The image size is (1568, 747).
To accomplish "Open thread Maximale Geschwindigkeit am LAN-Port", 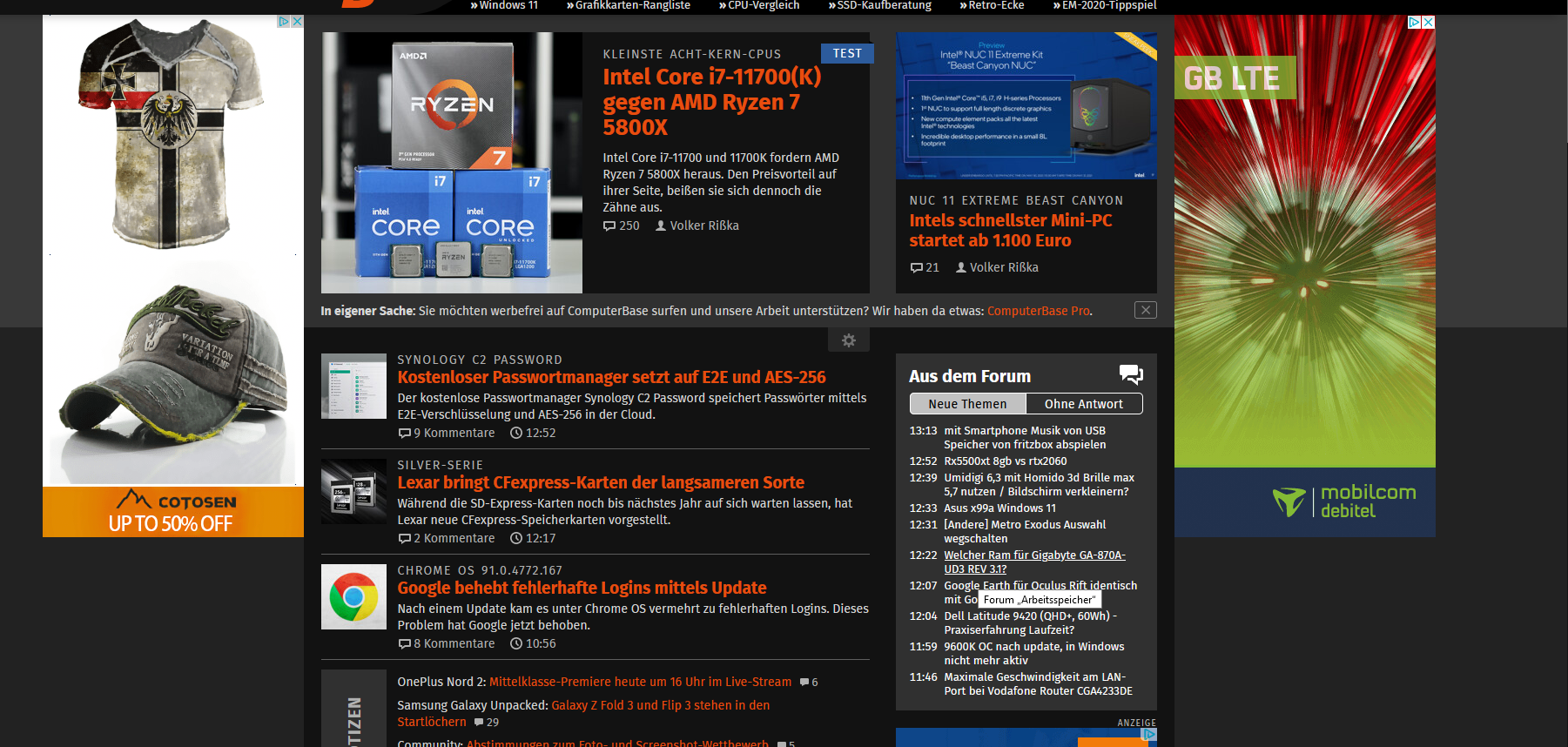I will 1038,683.
